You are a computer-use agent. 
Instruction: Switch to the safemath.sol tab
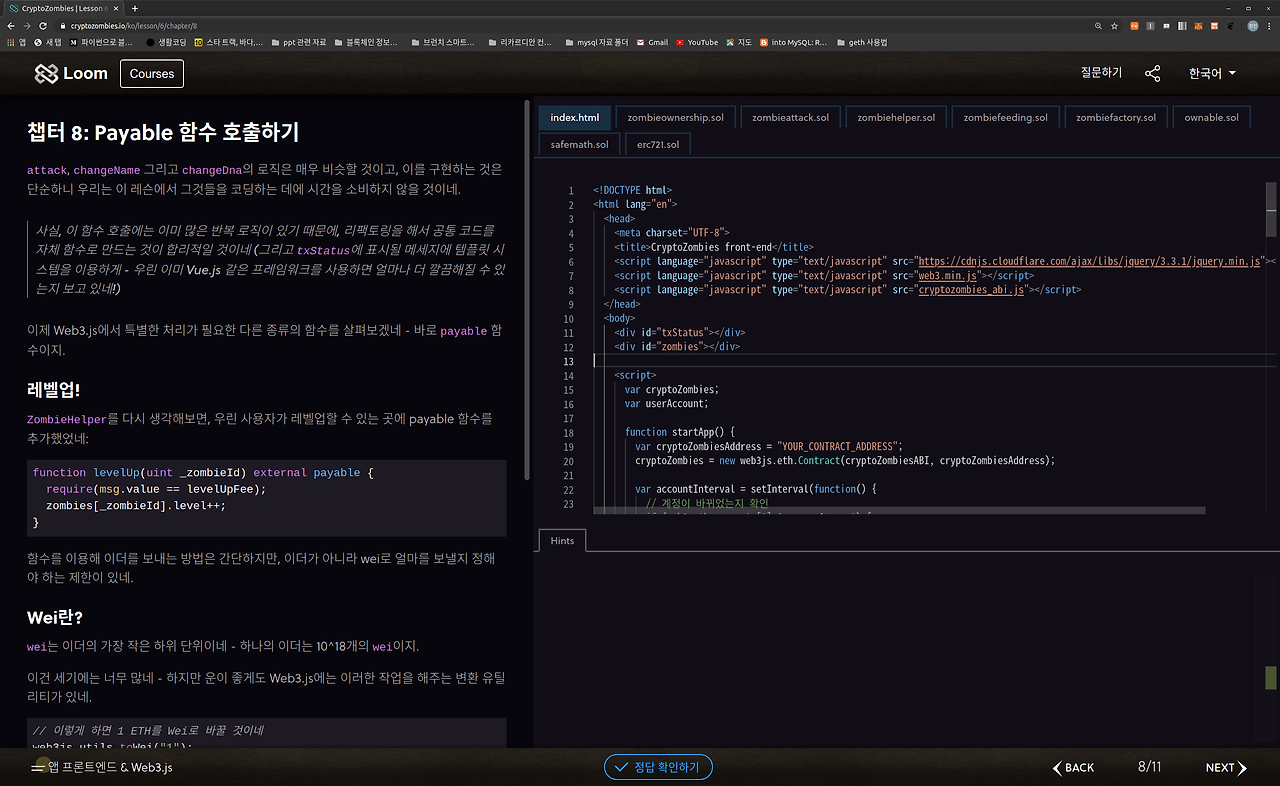(579, 144)
